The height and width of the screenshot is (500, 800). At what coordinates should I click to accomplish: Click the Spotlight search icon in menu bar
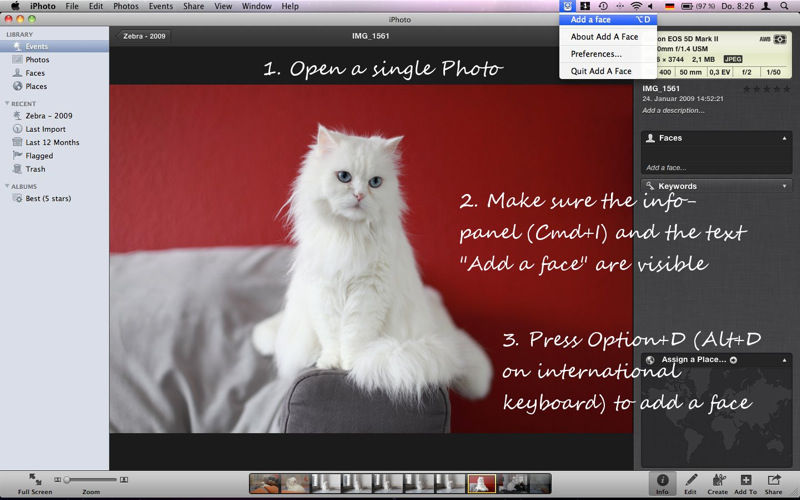click(x=788, y=6)
